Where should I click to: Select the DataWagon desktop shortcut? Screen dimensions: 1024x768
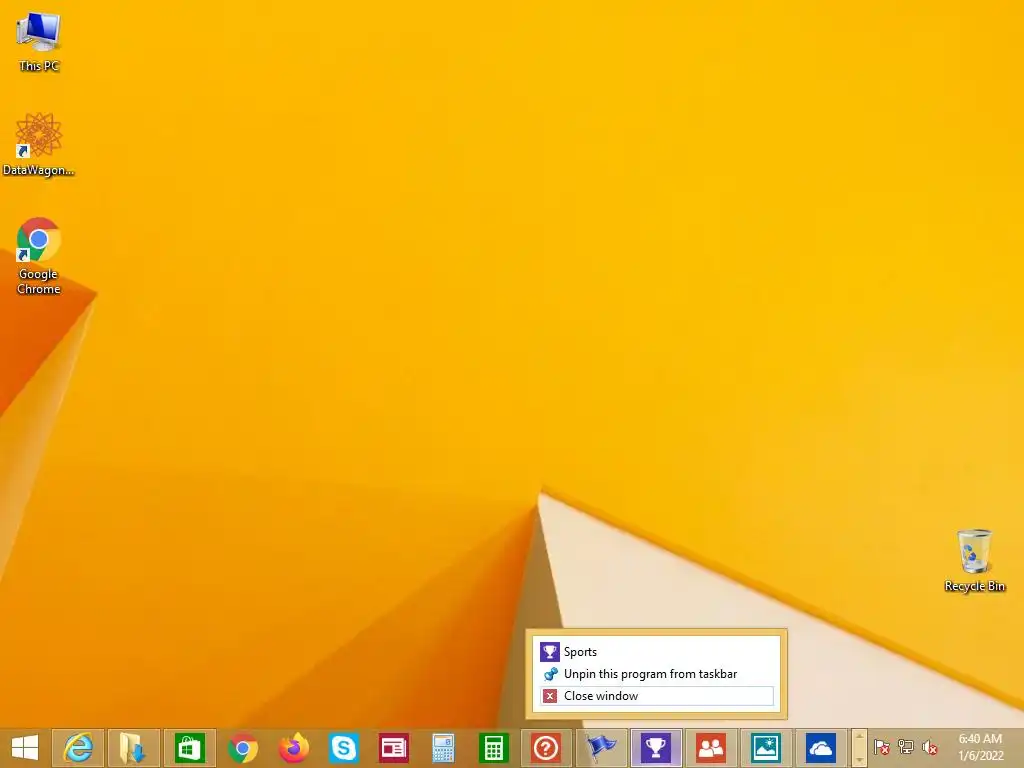click(39, 144)
